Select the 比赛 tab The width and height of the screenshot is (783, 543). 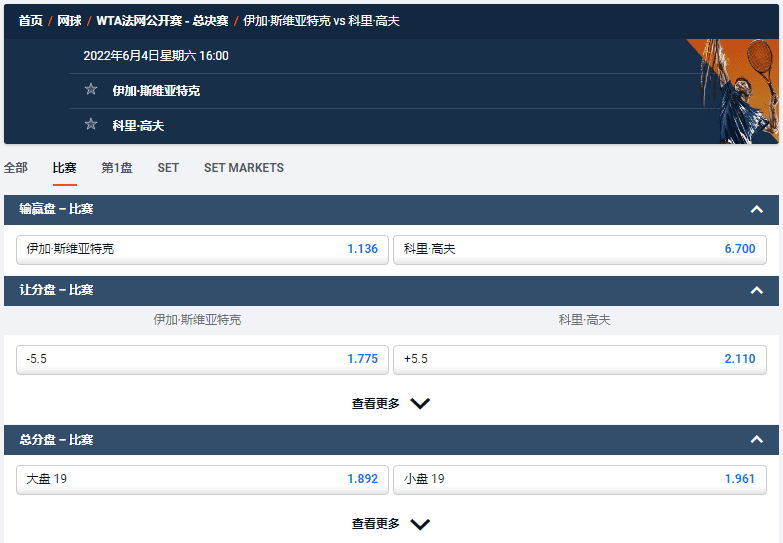coord(64,168)
